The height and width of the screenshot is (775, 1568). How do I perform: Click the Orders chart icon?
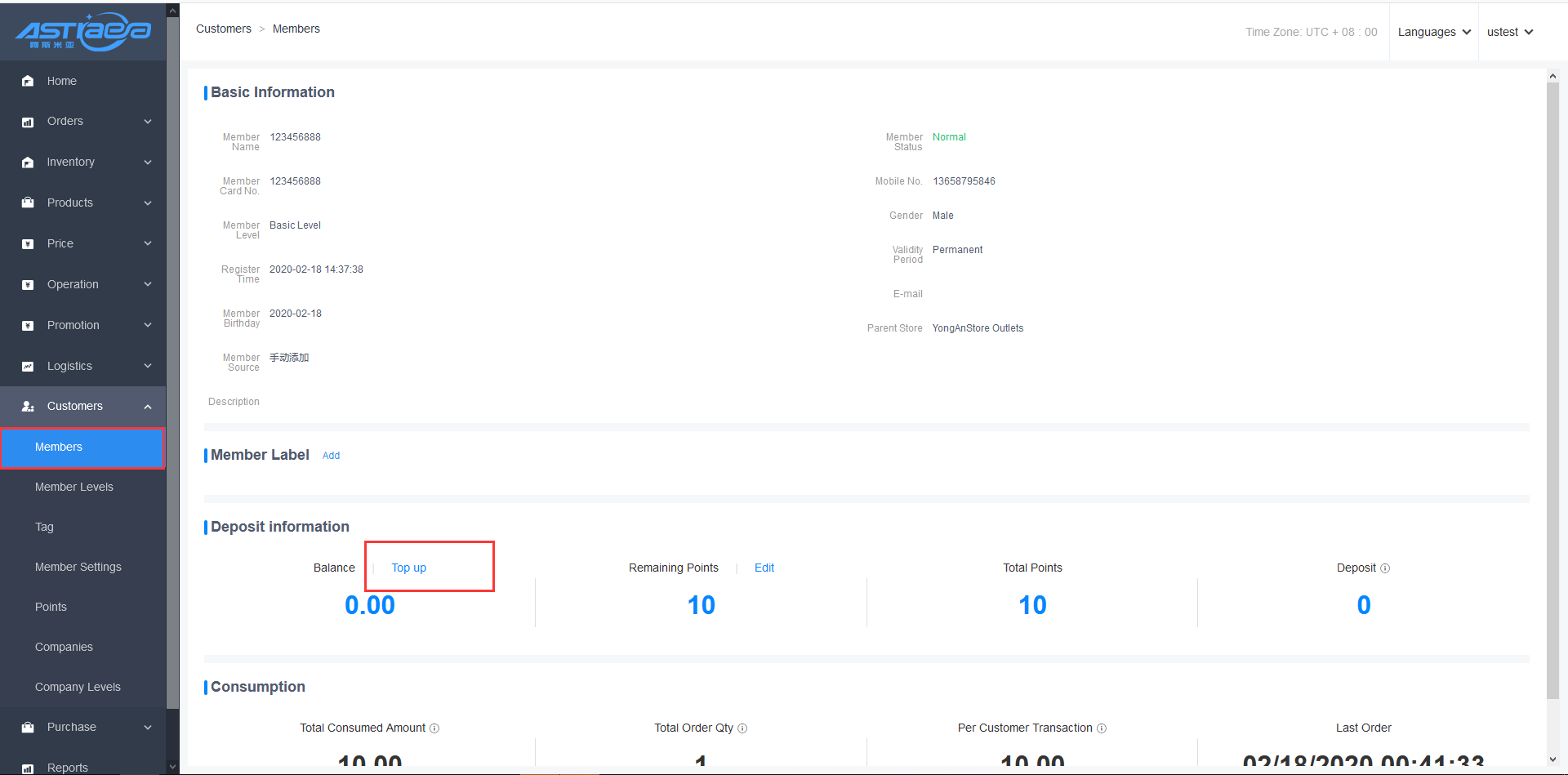pyautogui.click(x=28, y=122)
